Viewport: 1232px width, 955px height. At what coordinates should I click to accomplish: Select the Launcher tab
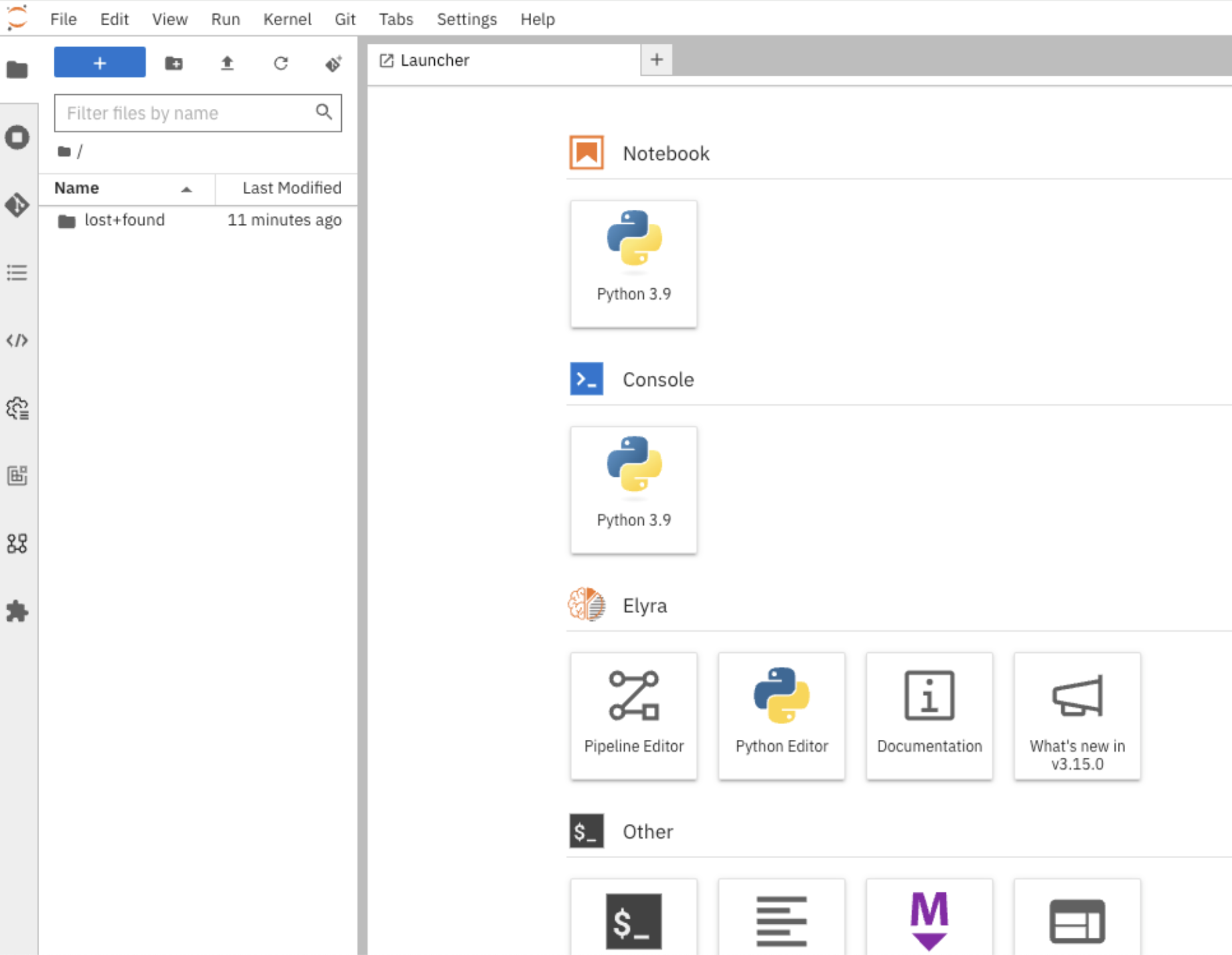click(504, 60)
